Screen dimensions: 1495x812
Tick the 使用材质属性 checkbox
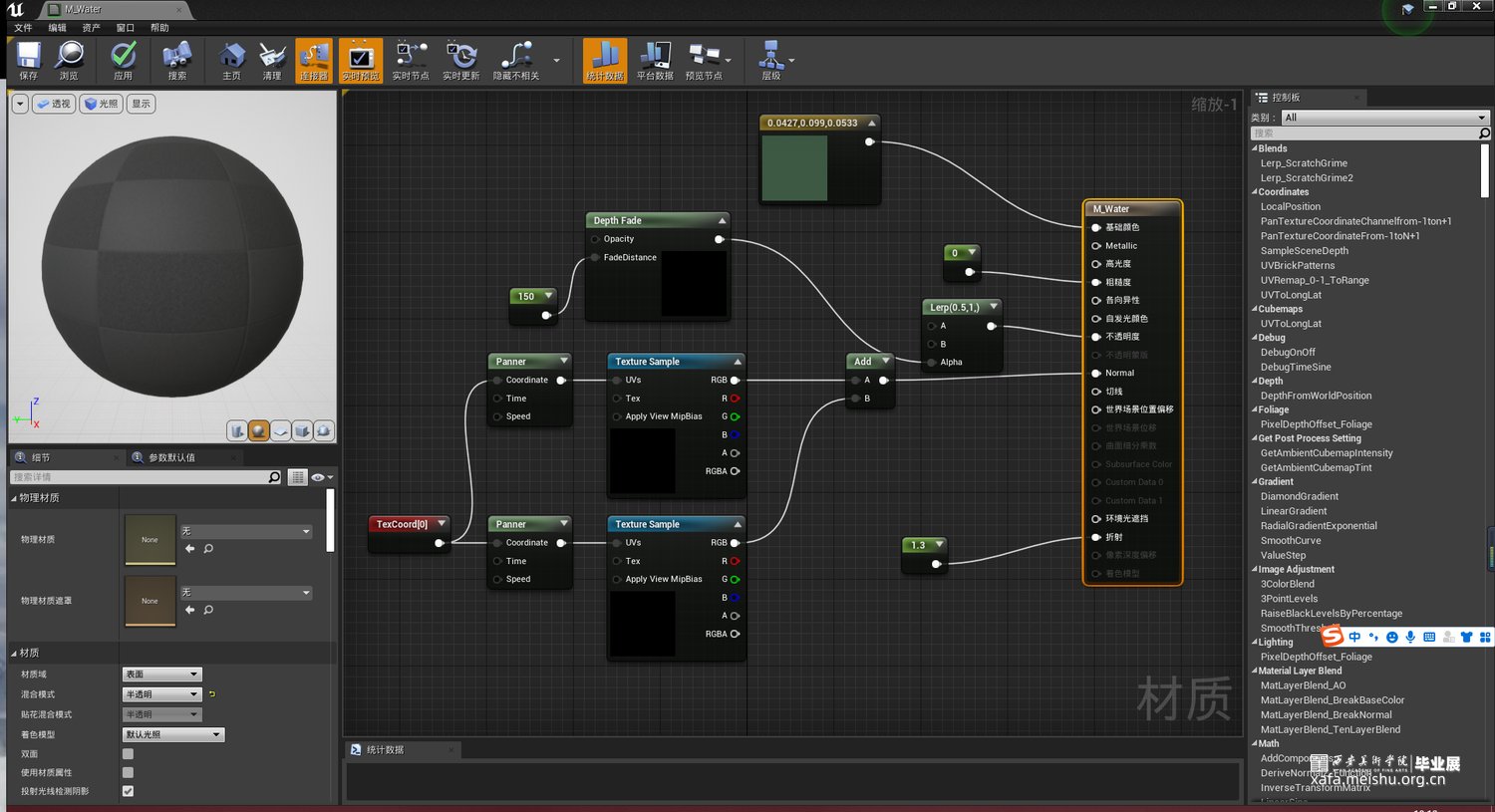(128, 772)
